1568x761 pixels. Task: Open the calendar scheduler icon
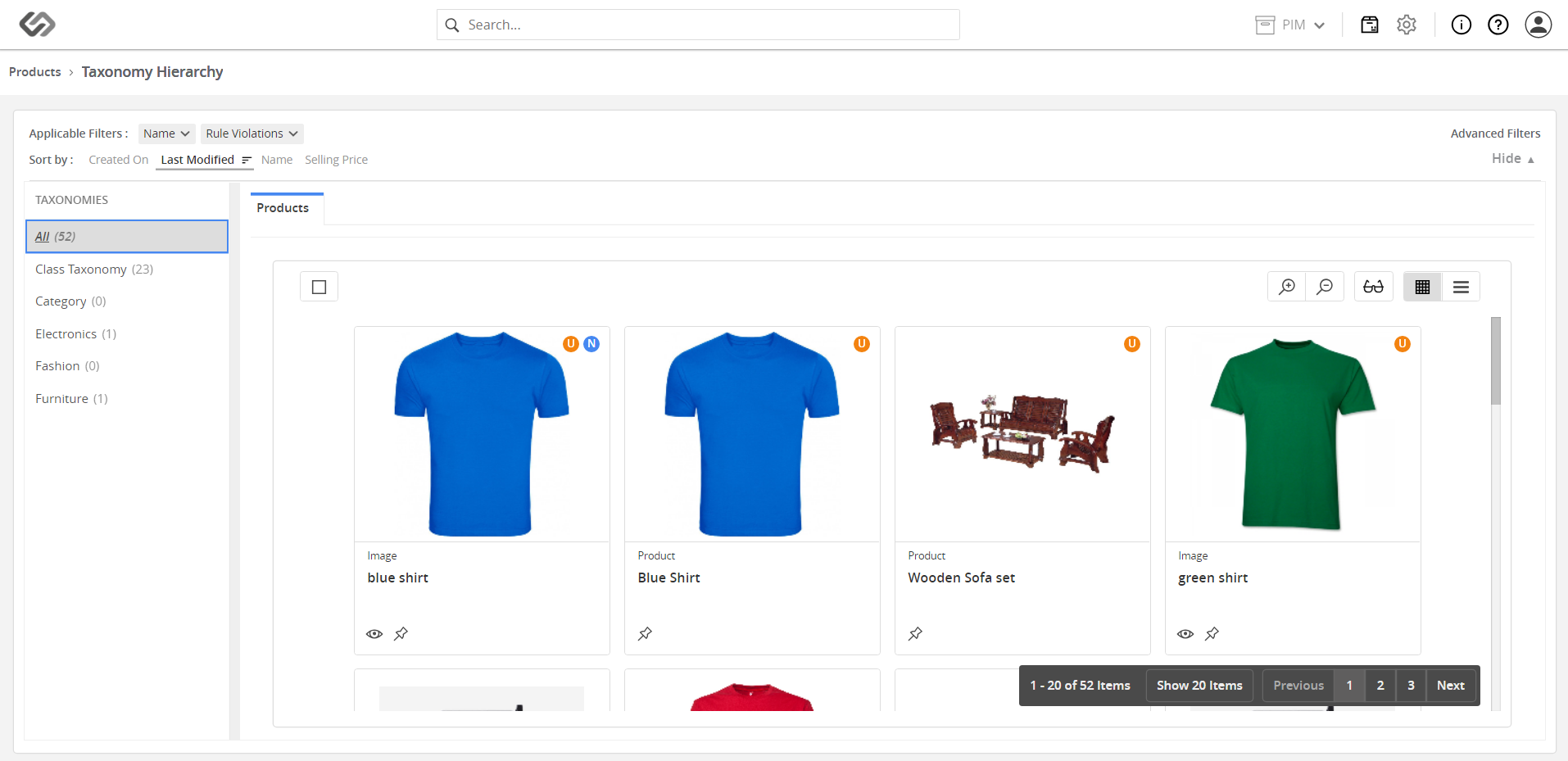[x=1370, y=25]
